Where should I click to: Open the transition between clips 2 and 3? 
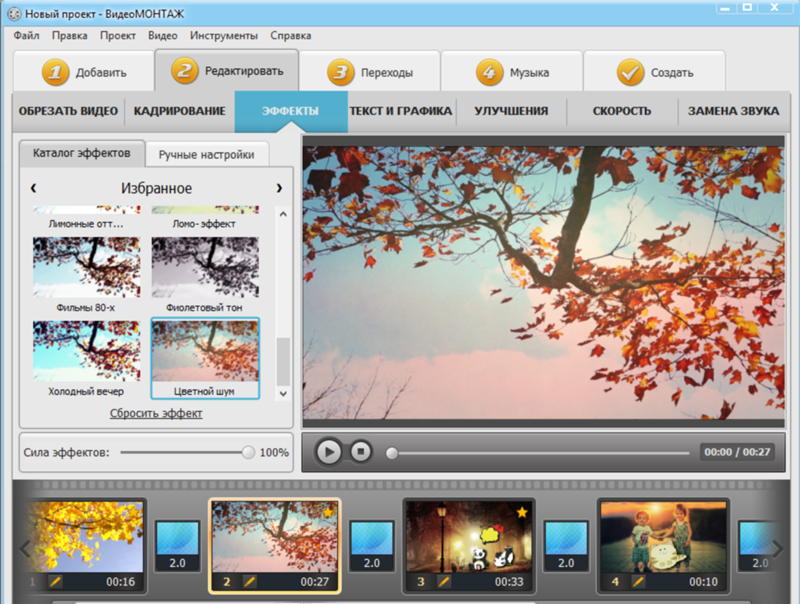372,545
